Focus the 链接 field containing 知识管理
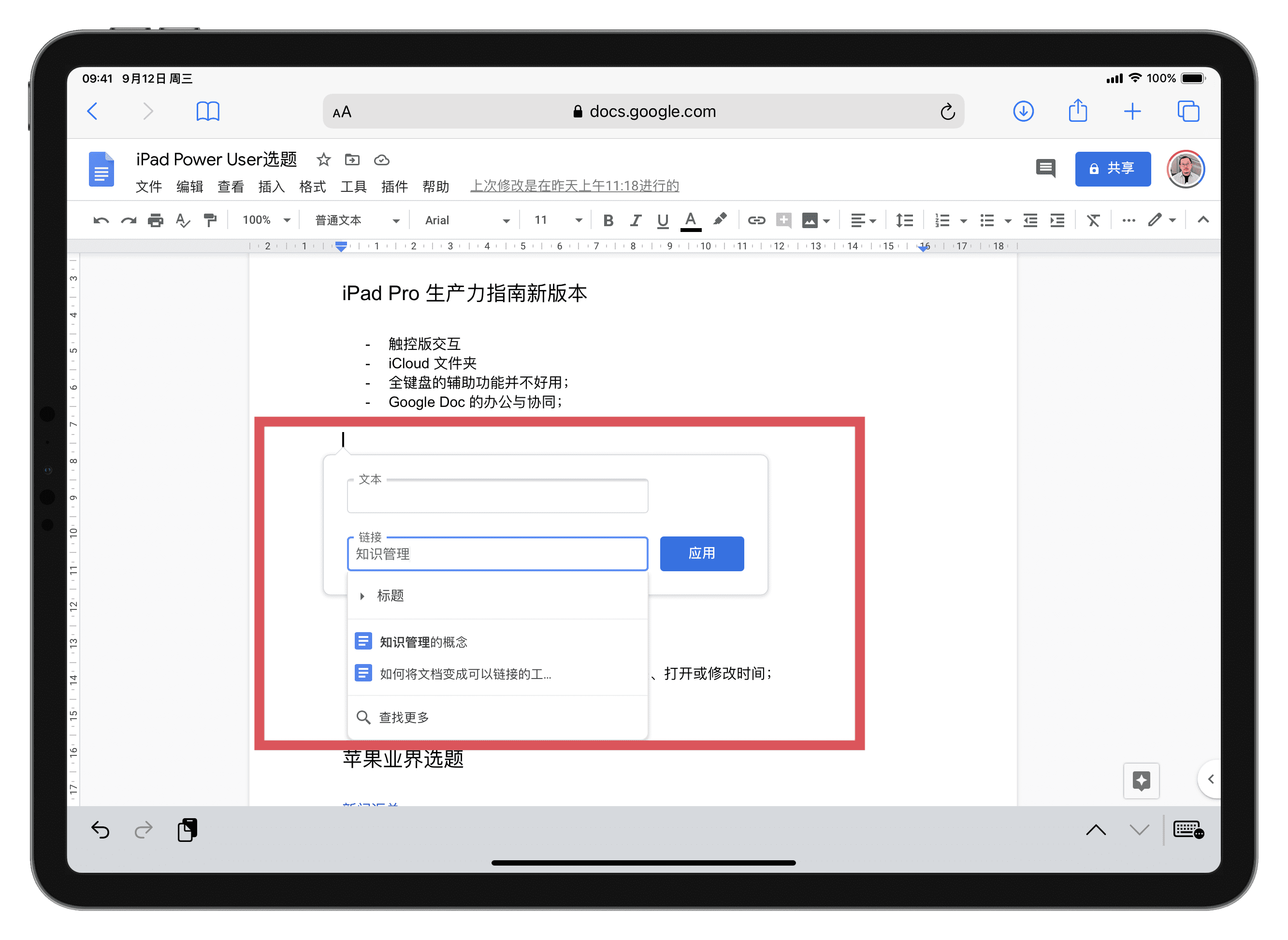Screen dimensions: 1288x940 pyautogui.click(x=497, y=554)
